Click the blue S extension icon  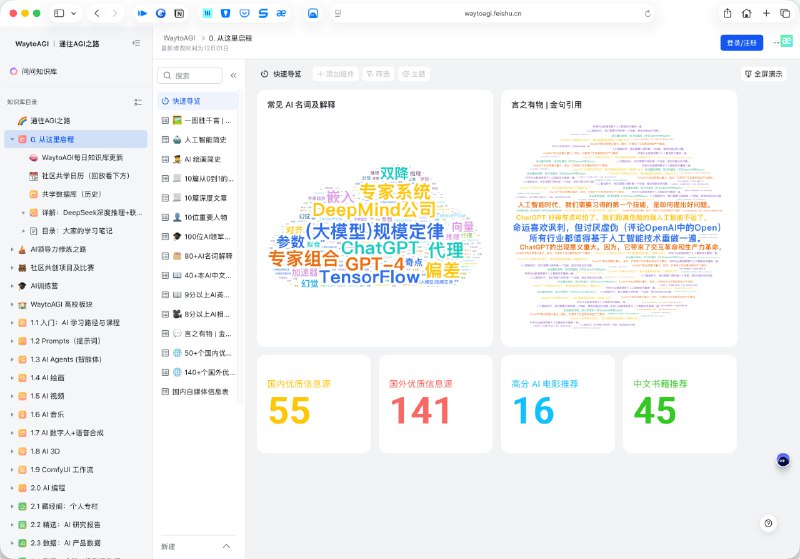[x=263, y=13]
